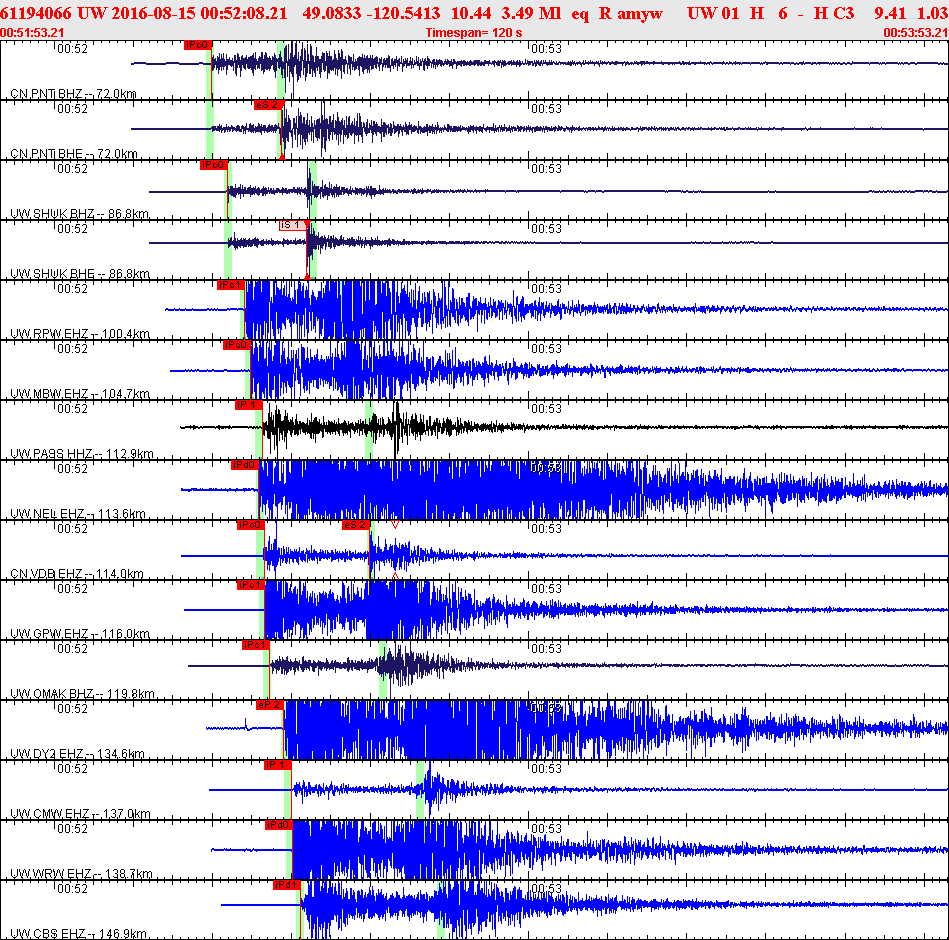Click the start time 00:51:53.21
The height and width of the screenshot is (940, 949).
32,33
